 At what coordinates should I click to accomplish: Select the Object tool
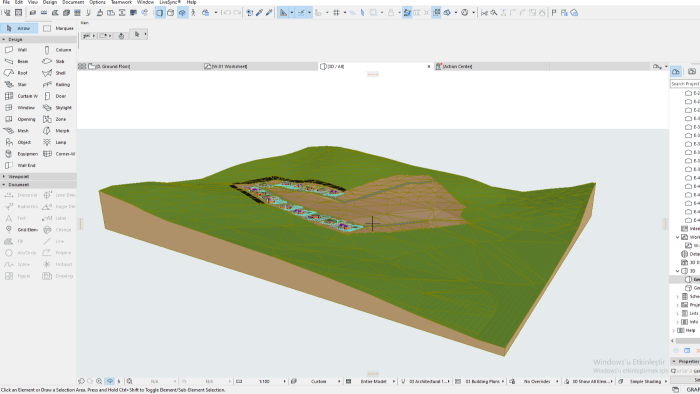pos(19,142)
